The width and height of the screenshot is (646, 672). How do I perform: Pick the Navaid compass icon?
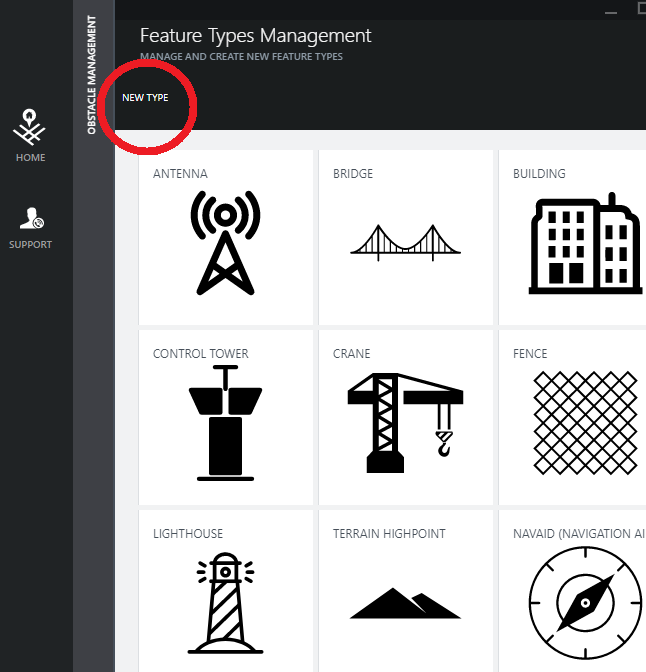(x=586, y=603)
